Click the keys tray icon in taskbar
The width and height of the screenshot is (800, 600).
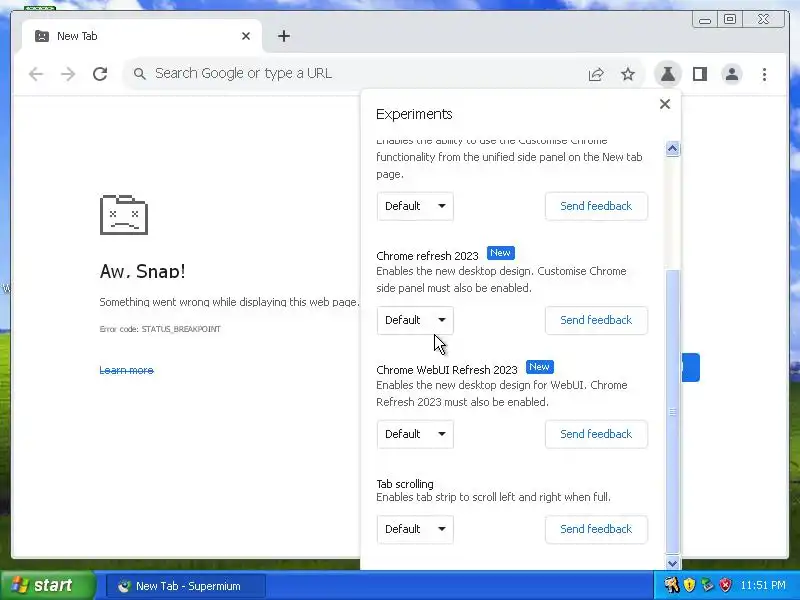pos(671,585)
